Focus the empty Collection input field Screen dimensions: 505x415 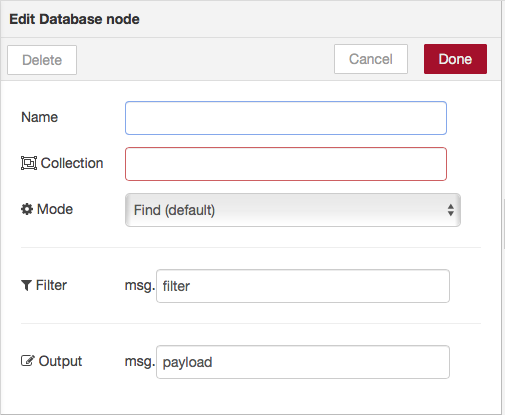tap(286, 164)
